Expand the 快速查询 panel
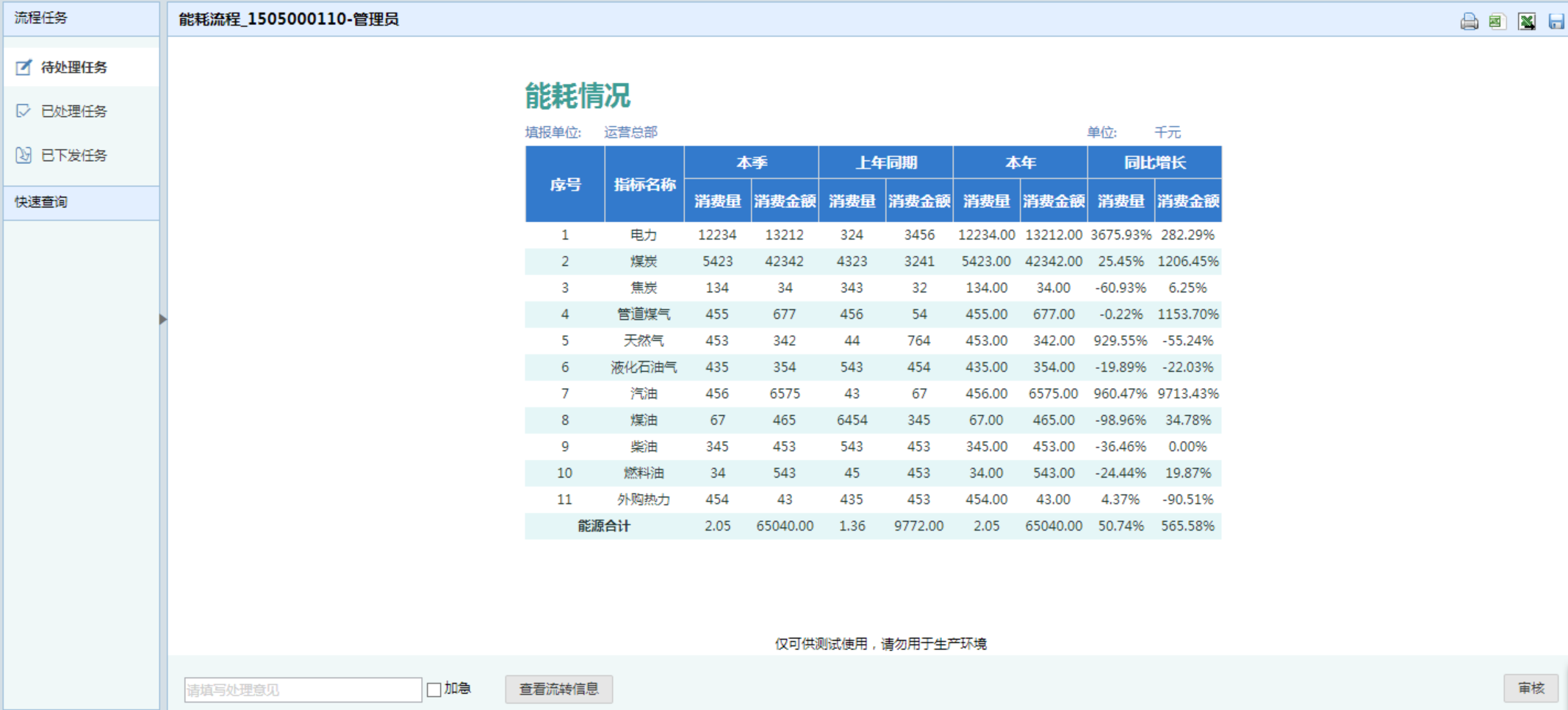 [81, 202]
